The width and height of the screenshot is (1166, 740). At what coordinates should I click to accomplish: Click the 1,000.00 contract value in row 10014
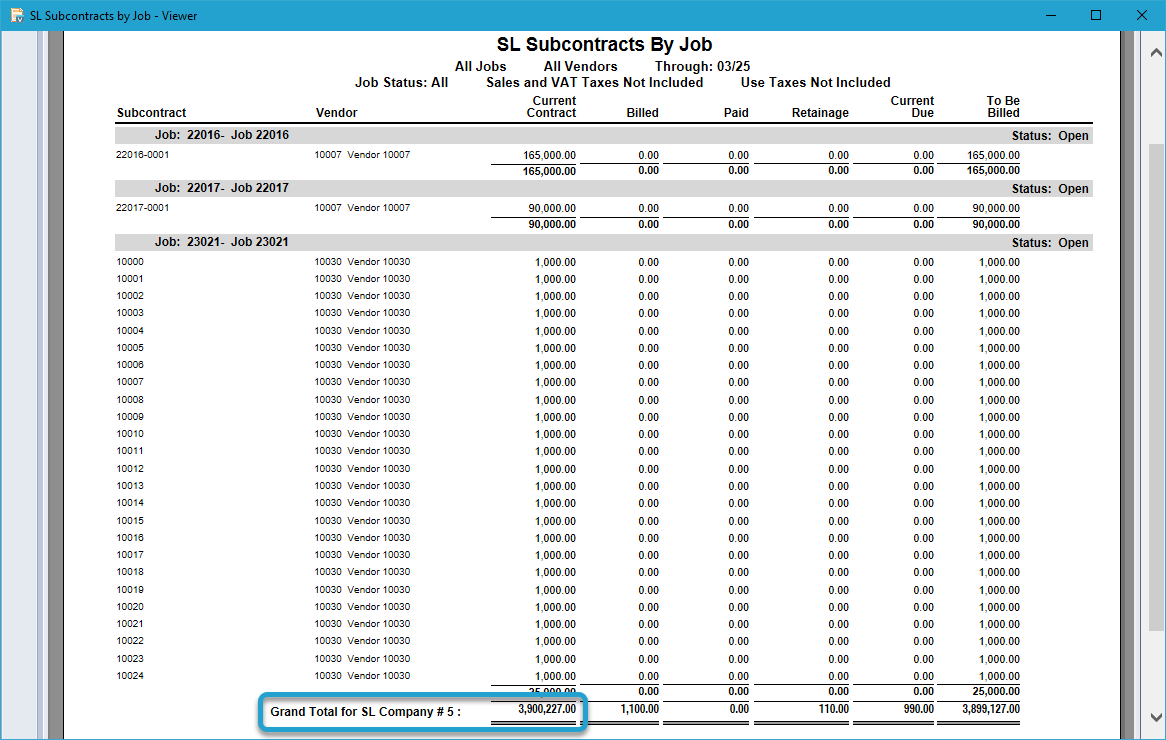[x=555, y=503]
